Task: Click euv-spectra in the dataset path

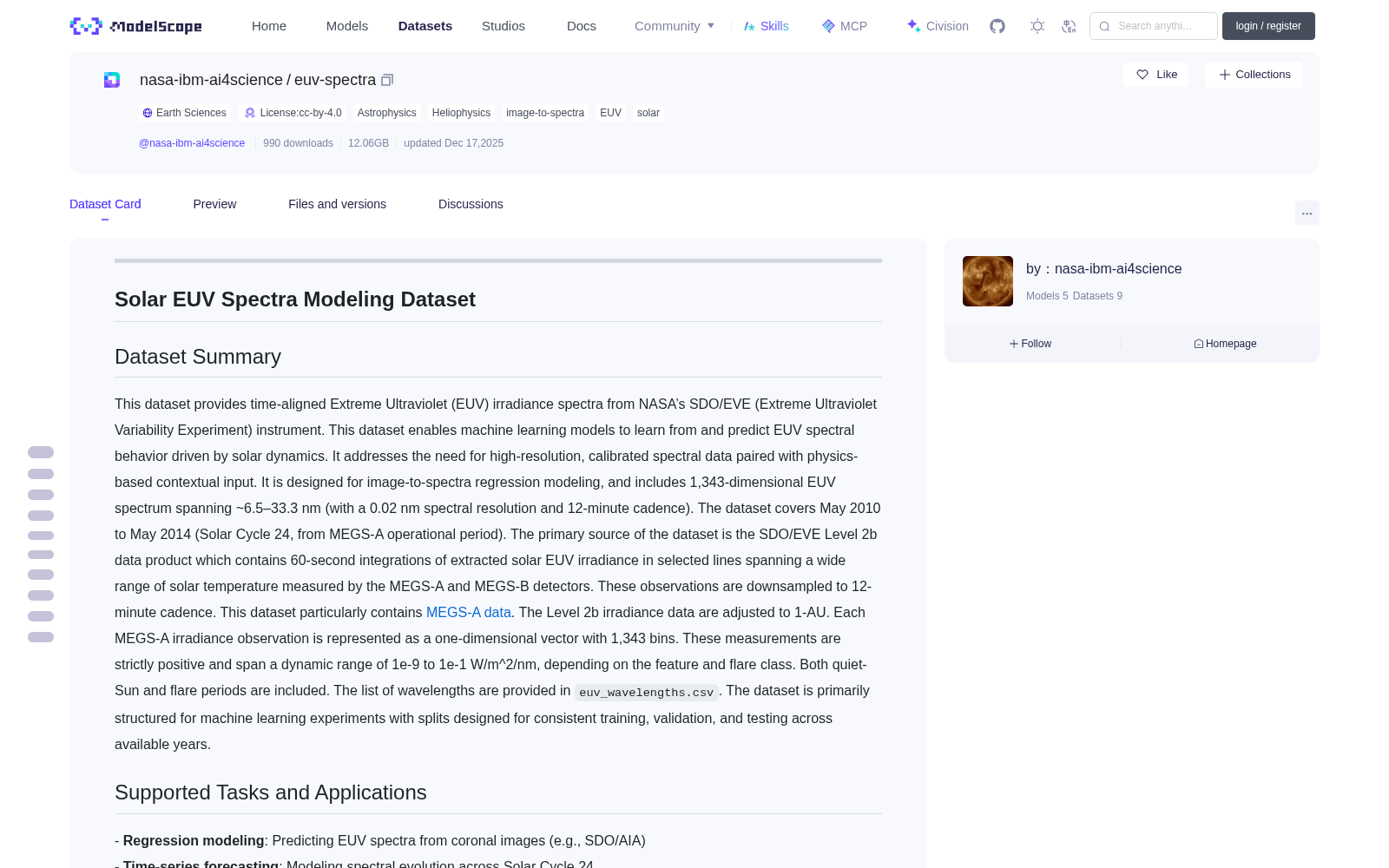Action: pyautogui.click(x=335, y=80)
